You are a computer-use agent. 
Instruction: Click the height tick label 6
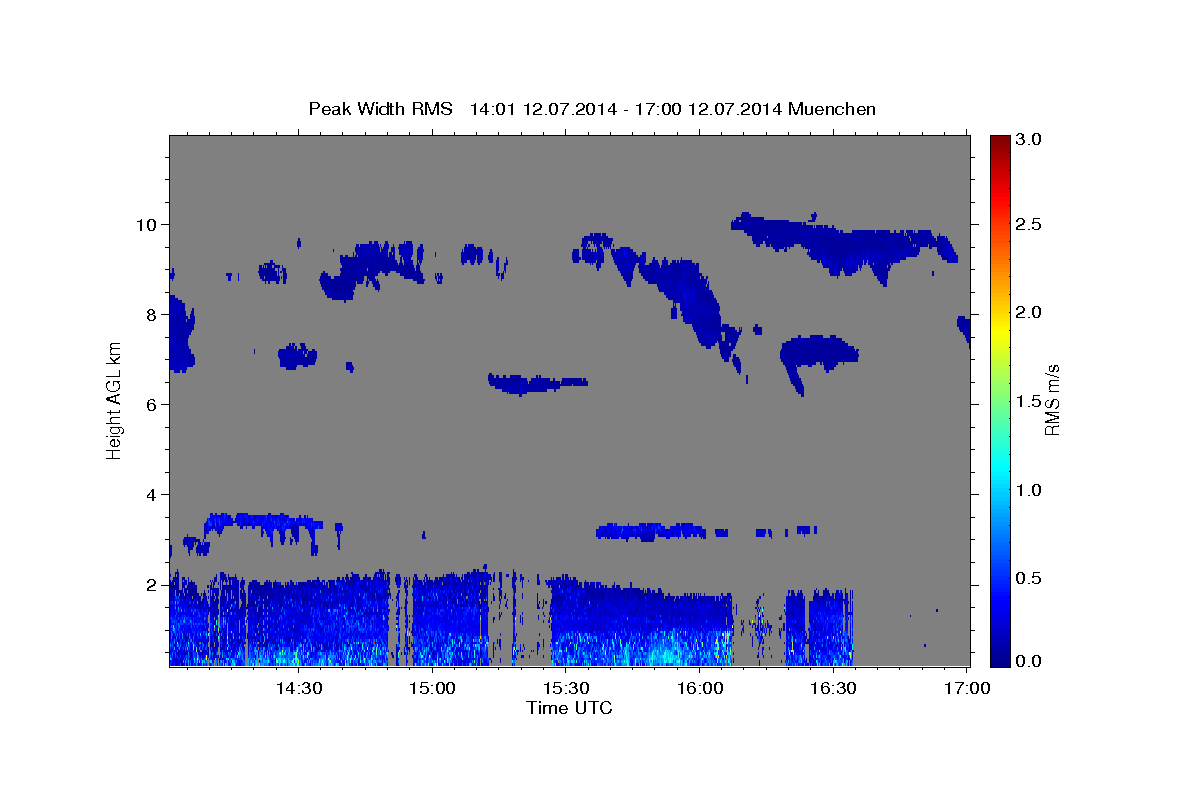pos(152,404)
